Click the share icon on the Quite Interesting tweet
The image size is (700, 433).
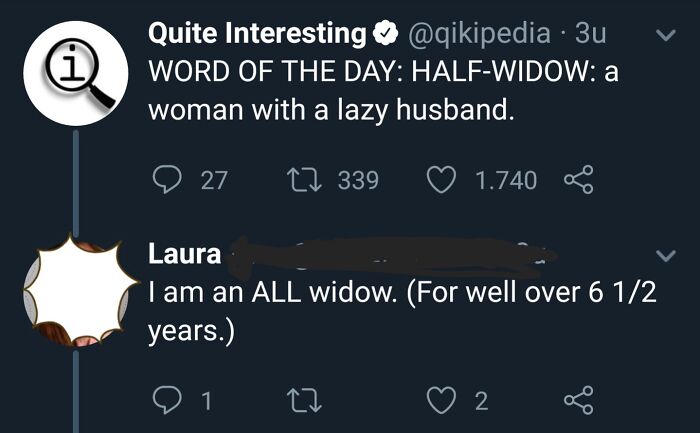578,180
